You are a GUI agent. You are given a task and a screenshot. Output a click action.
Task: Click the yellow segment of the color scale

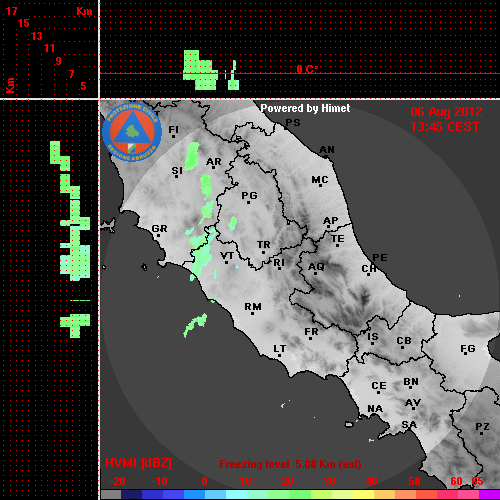pos(363,494)
